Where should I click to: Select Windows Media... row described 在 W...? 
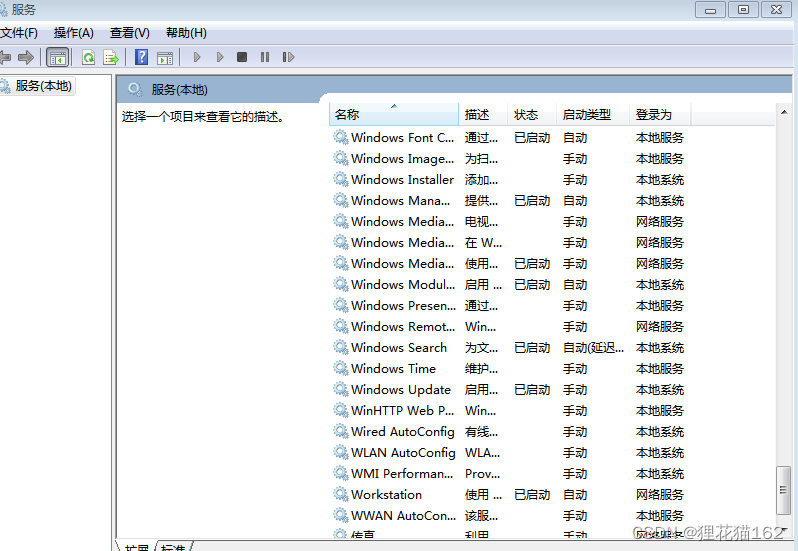point(509,242)
